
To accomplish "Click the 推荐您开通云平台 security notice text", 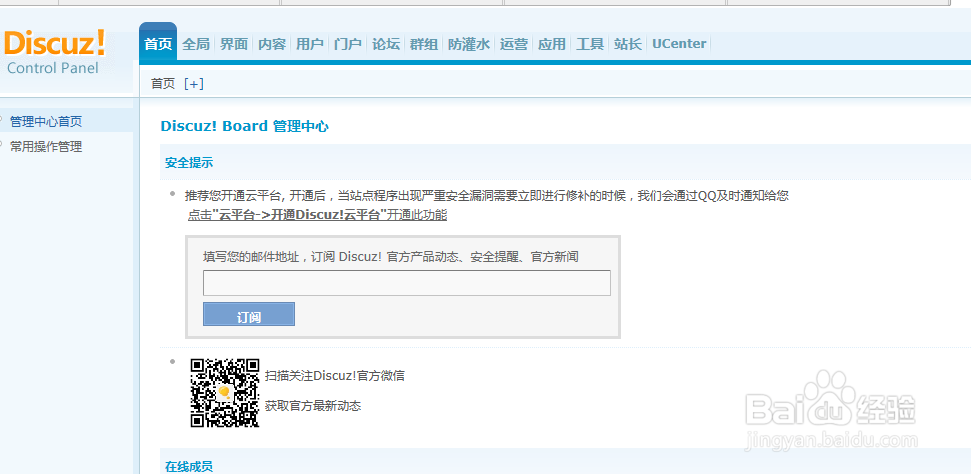I will pos(487,196).
